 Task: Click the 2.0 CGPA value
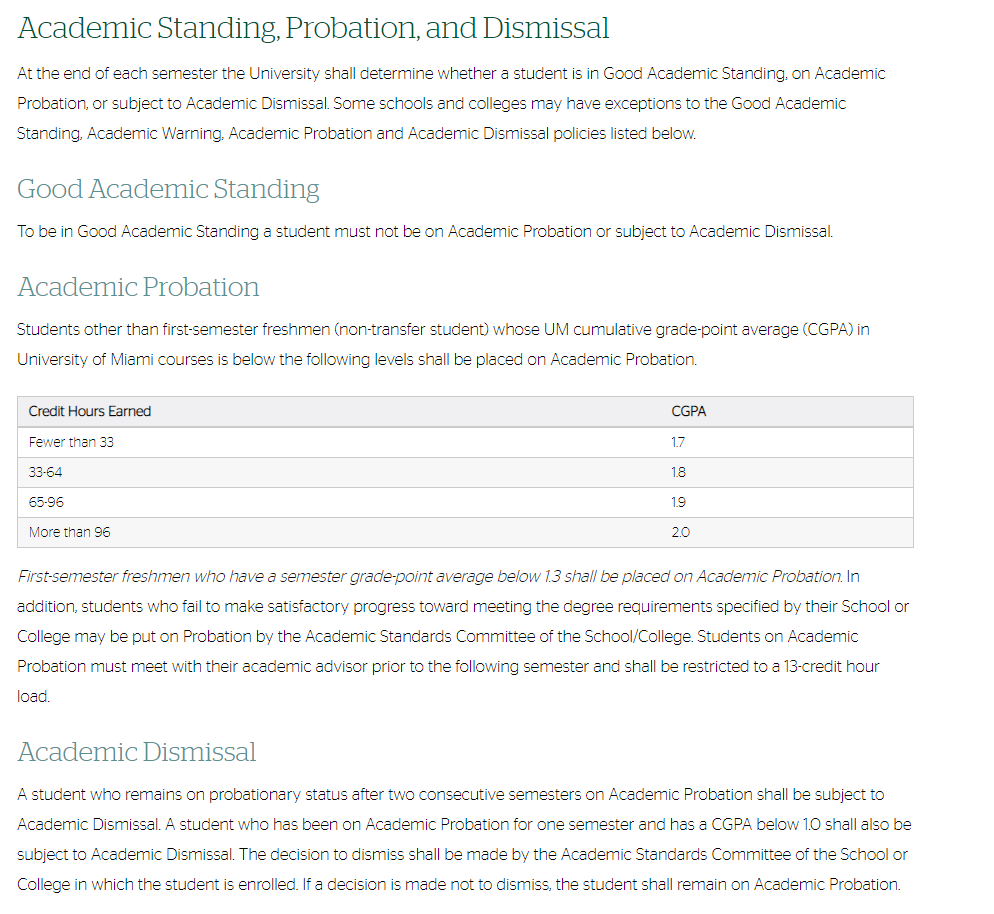pos(679,532)
